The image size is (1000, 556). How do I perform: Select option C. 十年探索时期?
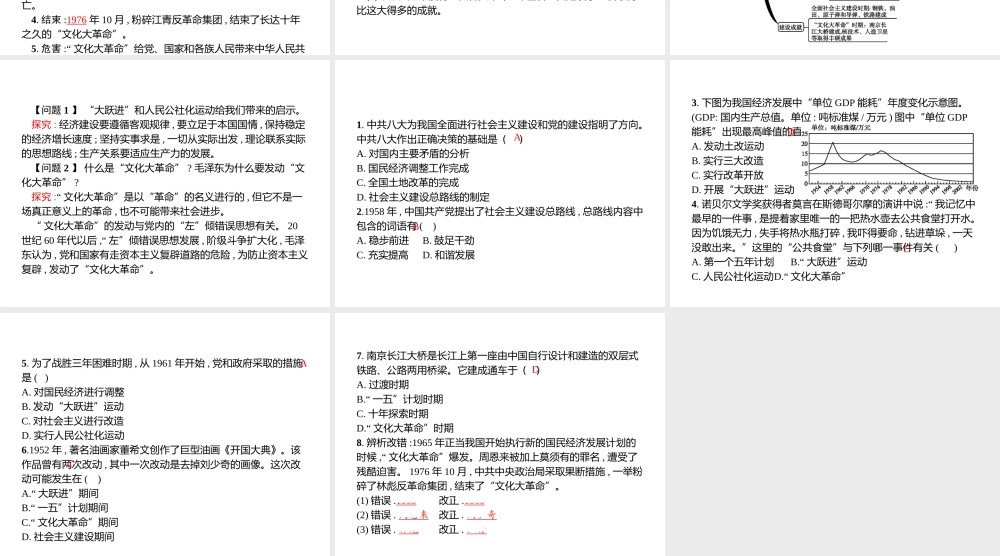pos(393,414)
